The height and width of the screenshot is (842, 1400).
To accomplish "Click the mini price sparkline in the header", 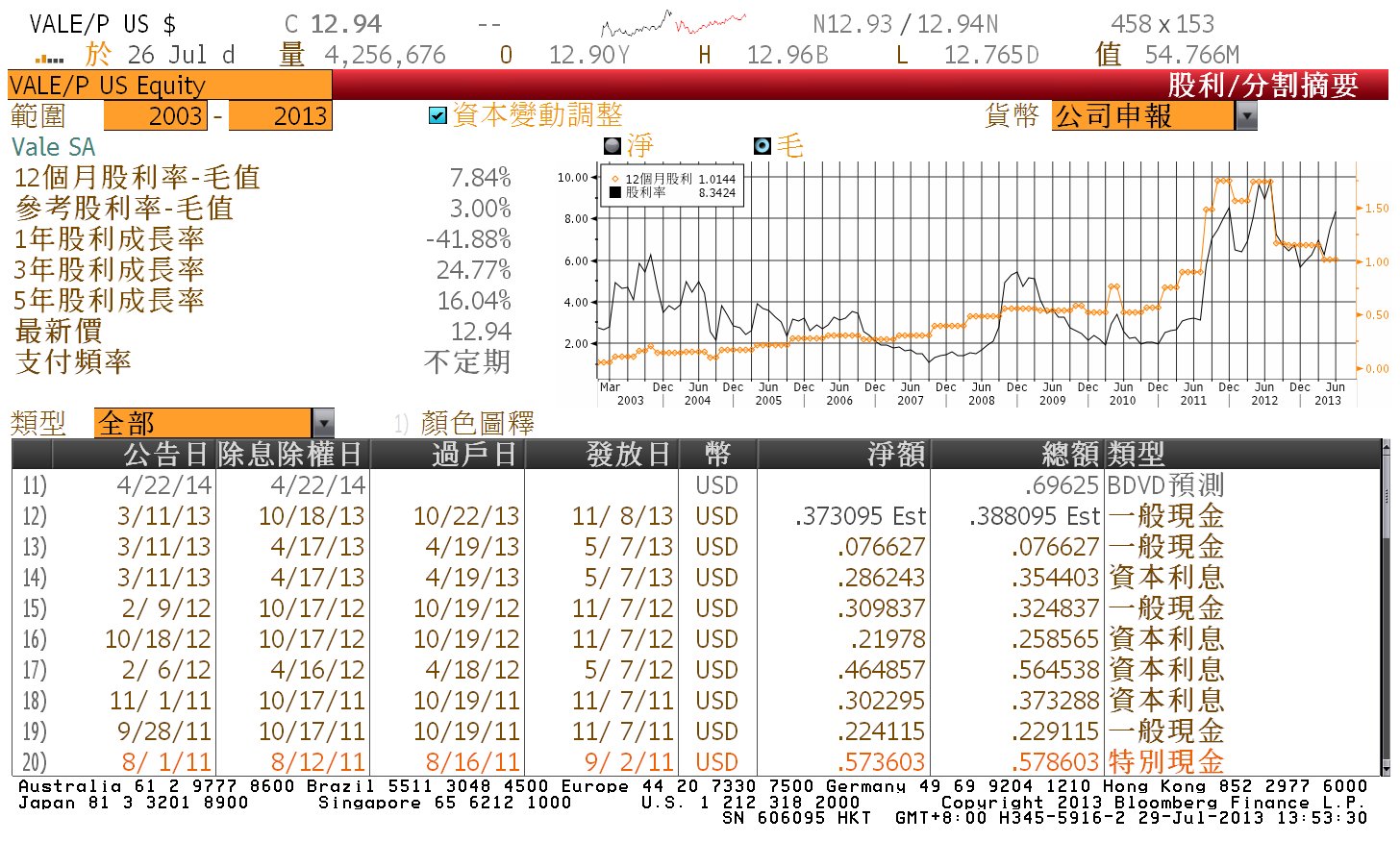I will pos(673,19).
